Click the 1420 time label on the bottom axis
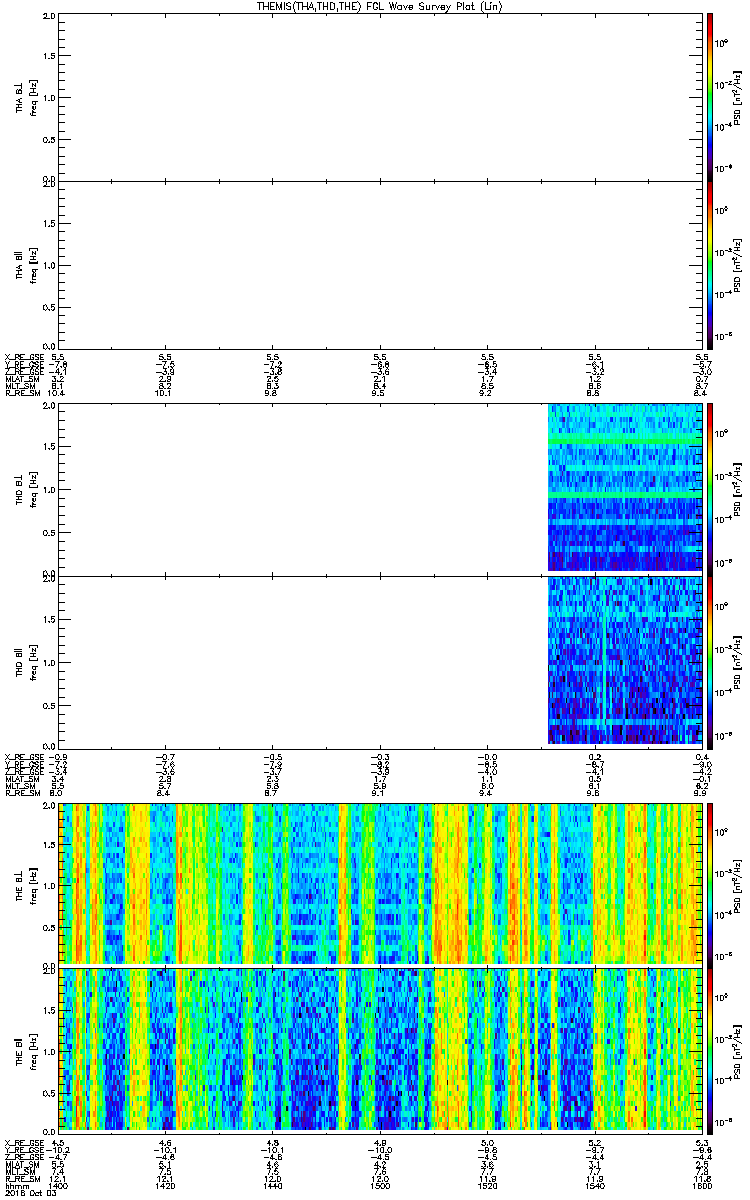 click(x=166, y=1184)
